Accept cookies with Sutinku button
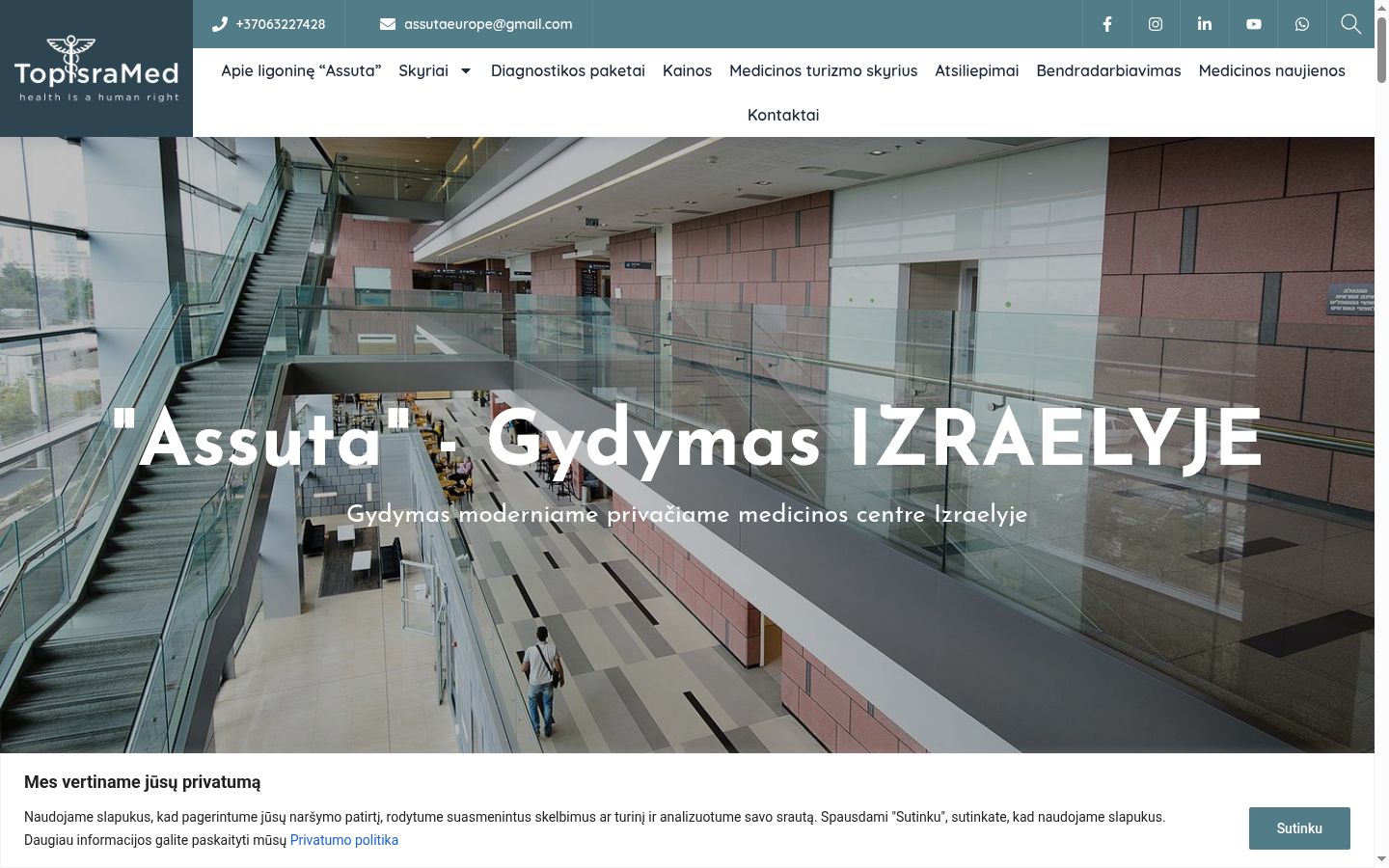This screenshot has height=868, width=1389. click(x=1299, y=828)
